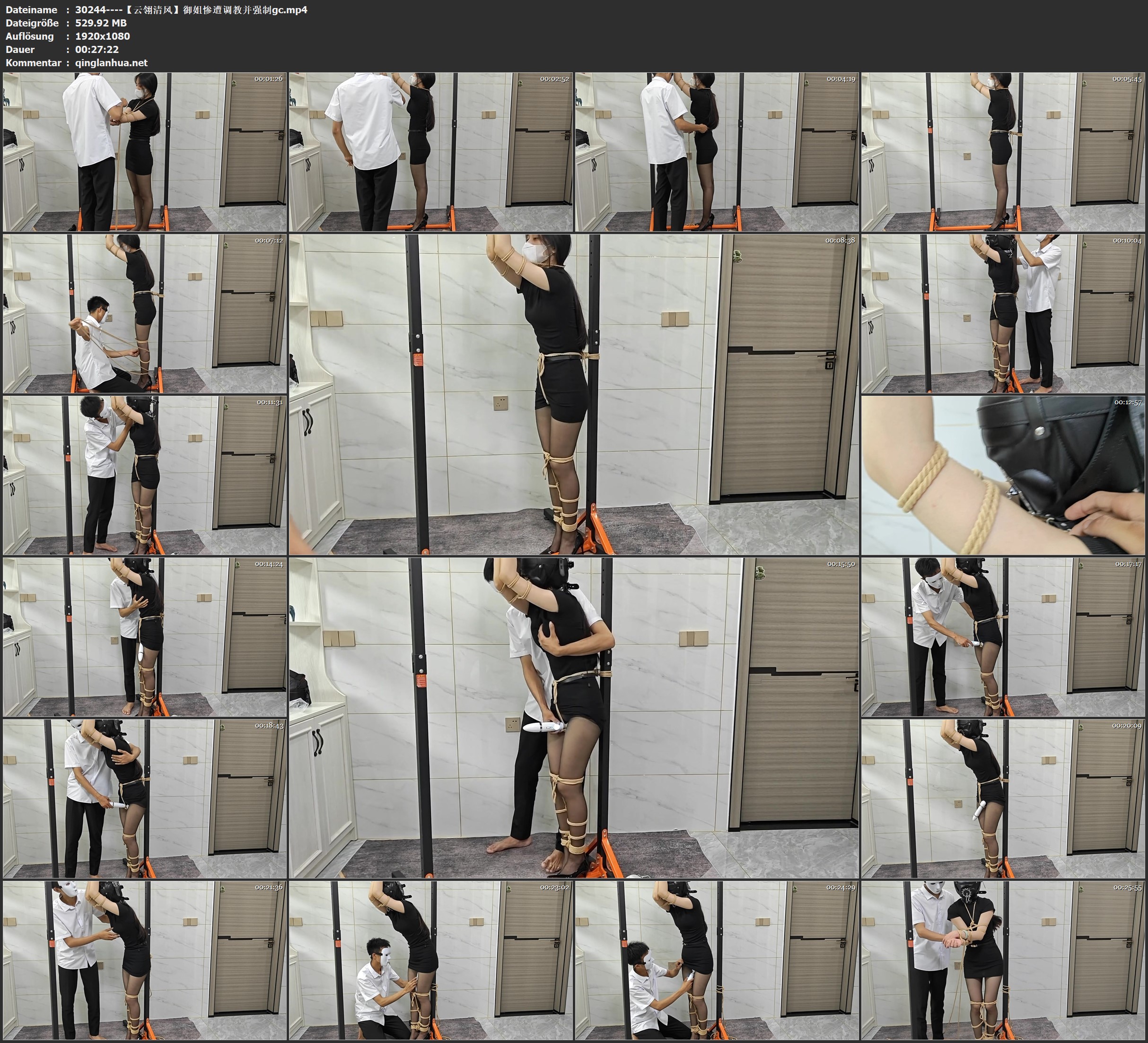Click the thumbnail timestamped 00:01:26
1148x1043 pixels.
click(145, 151)
